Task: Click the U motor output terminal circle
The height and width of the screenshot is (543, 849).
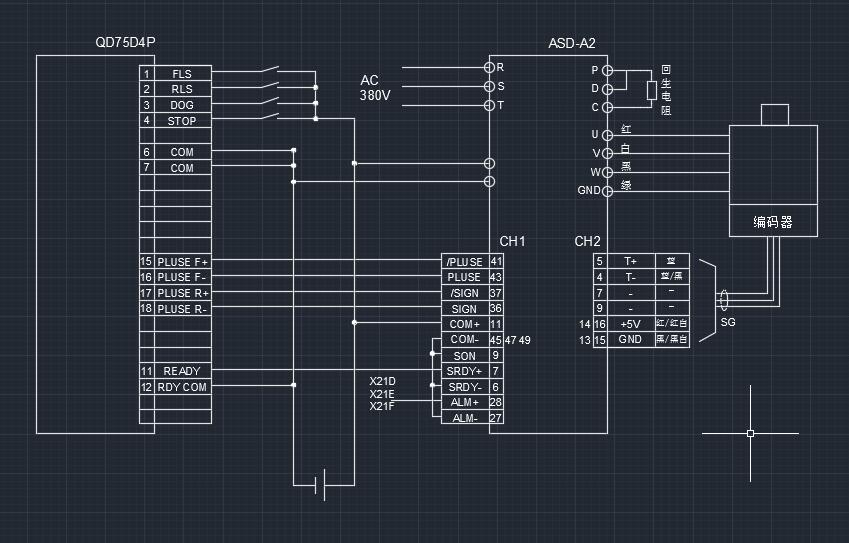Action: (608, 134)
